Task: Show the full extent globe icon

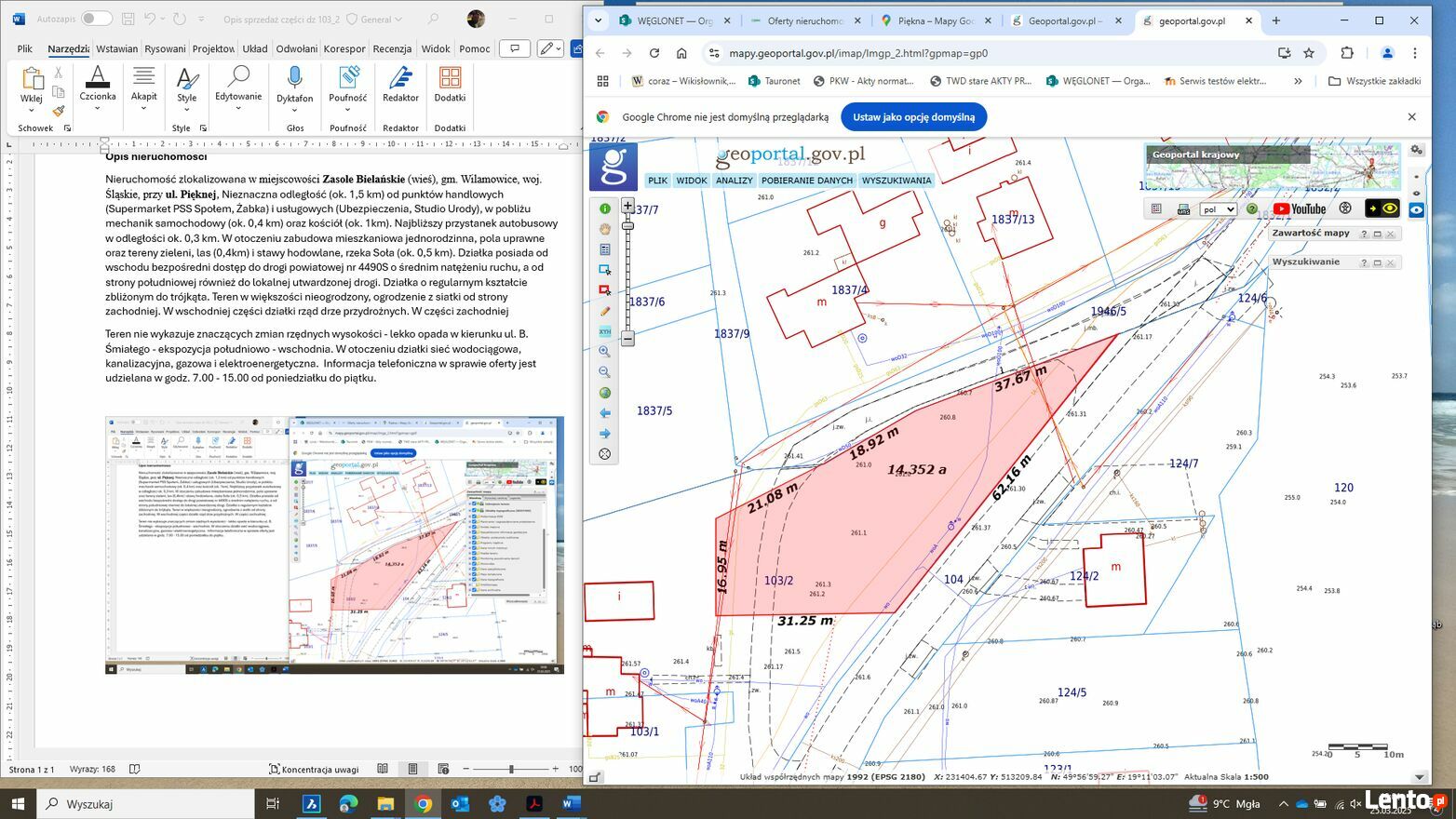Action: [x=605, y=393]
